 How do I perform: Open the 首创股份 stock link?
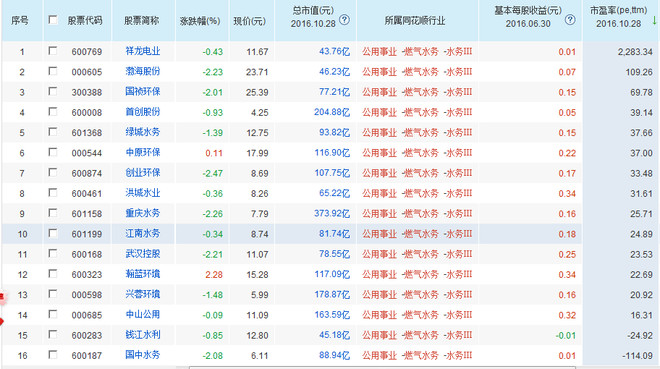pos(143,112)
